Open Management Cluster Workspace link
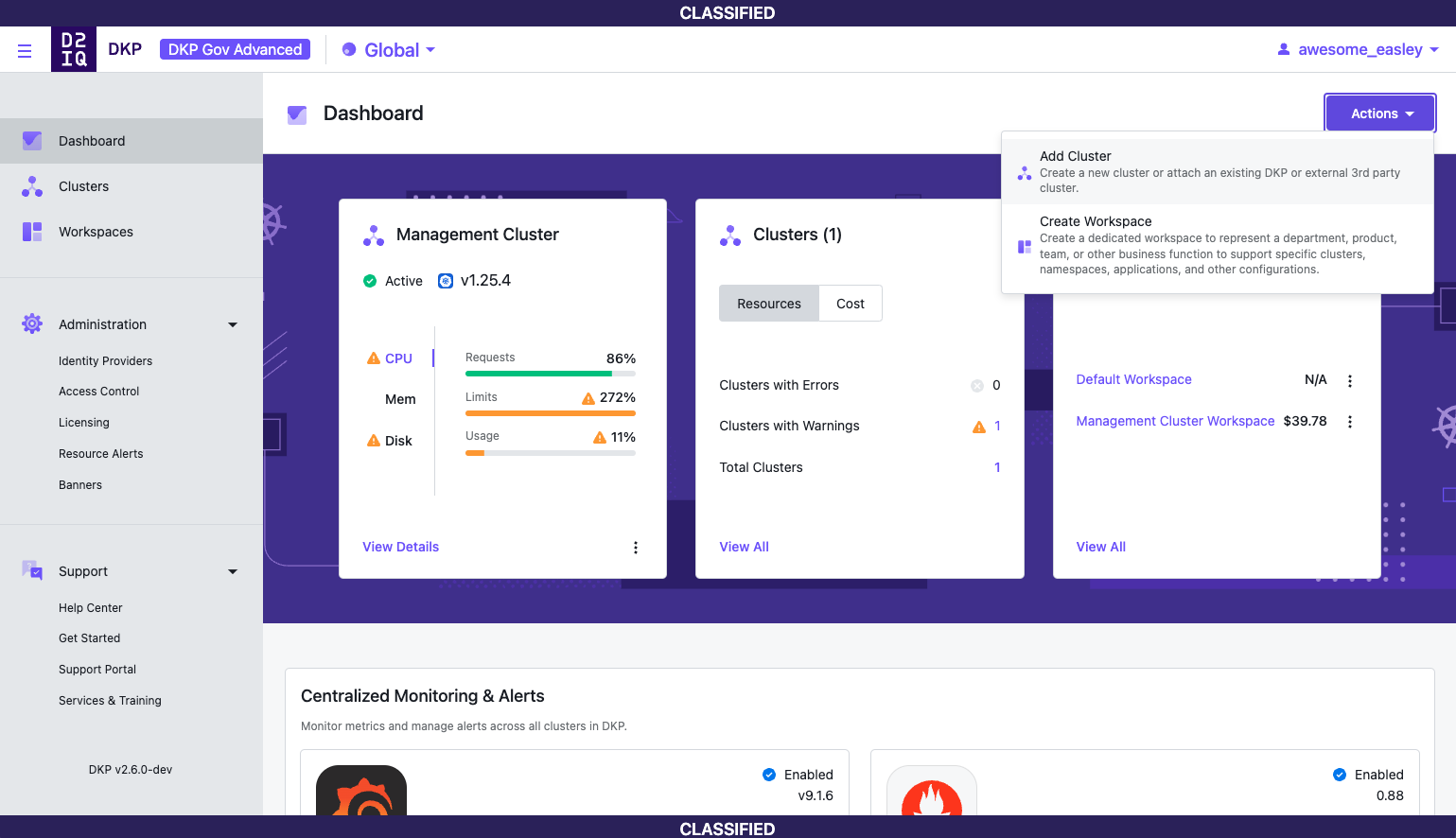 click(1176, 421)
